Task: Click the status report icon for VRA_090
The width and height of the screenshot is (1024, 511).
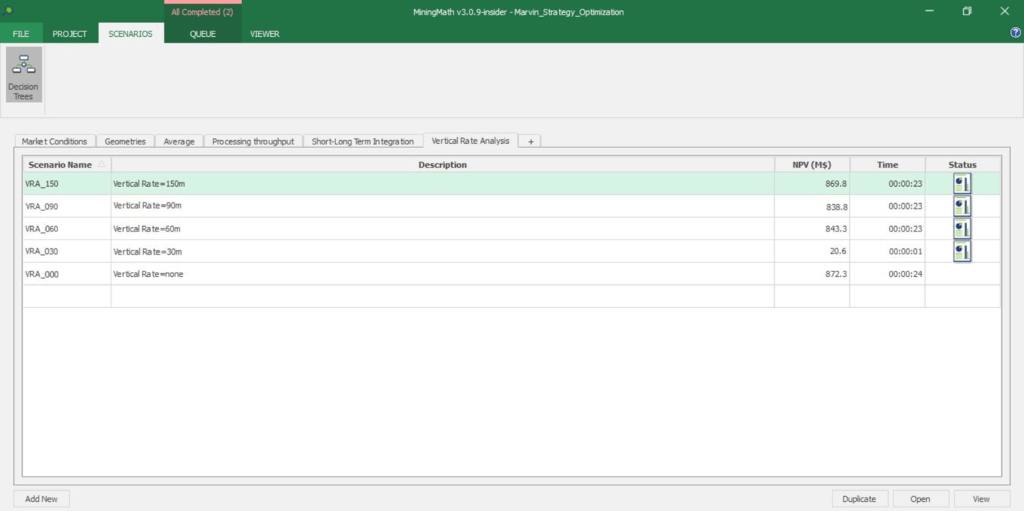Action: pyautogui.click(x=962, y=206)
